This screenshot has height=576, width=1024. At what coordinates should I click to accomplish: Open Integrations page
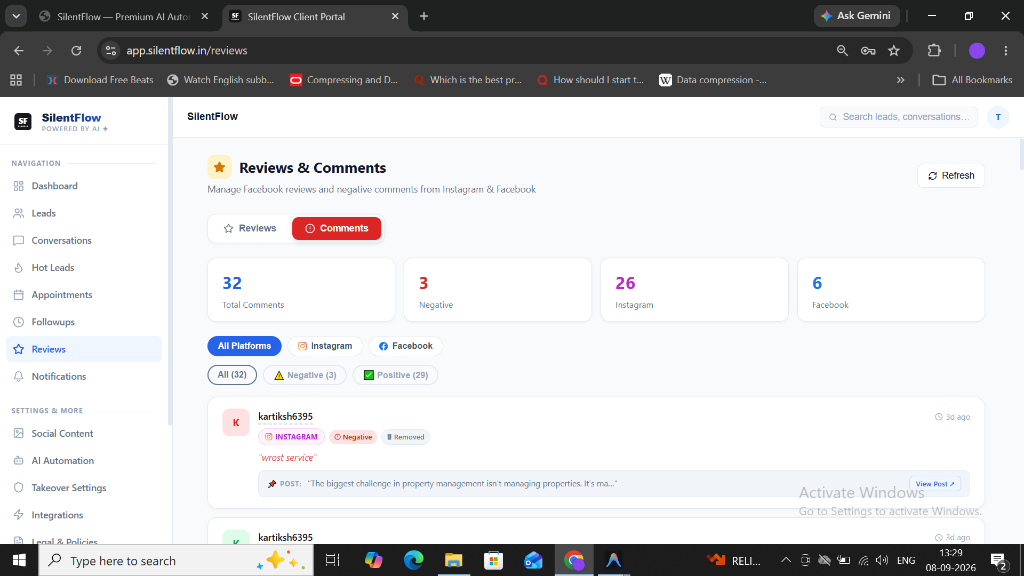pyautogui.click(x=84, y=515)
